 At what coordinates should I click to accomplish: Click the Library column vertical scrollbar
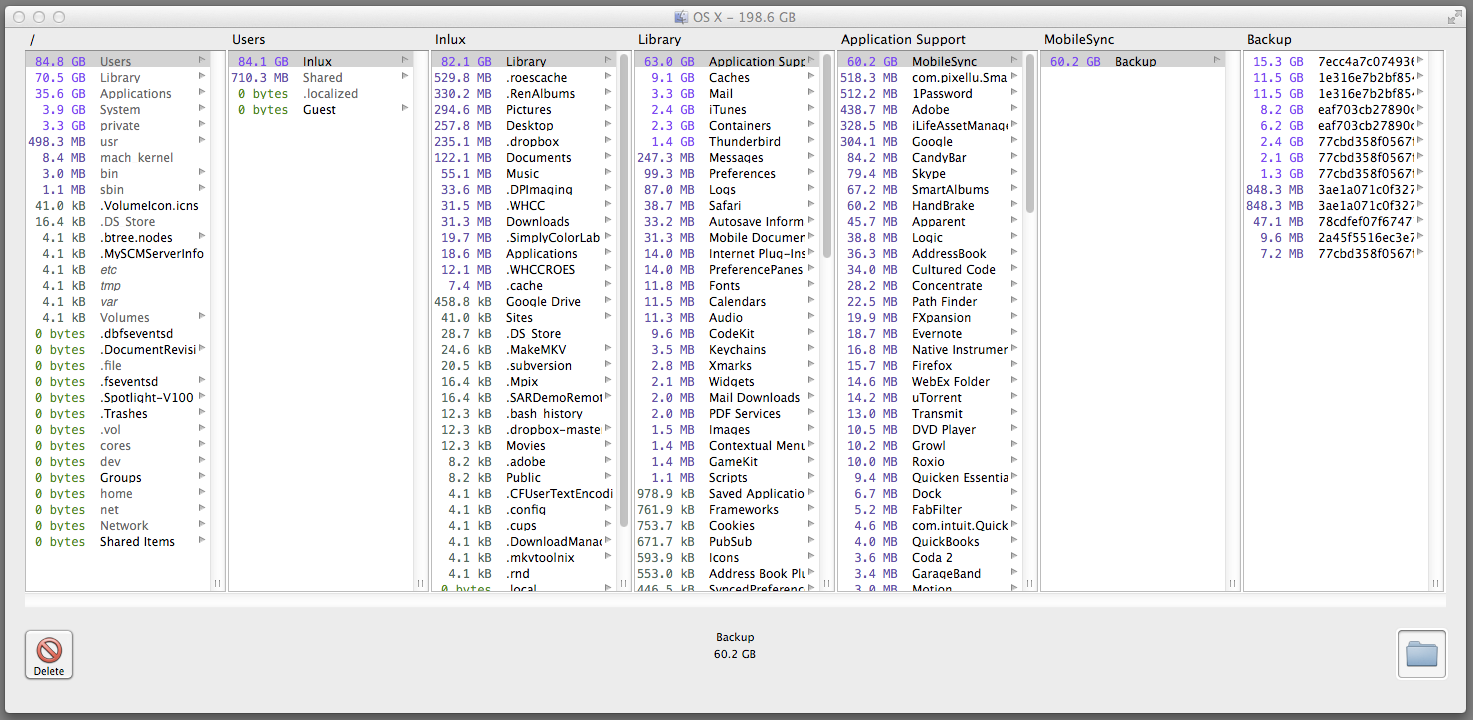click(x=827, y=155)
